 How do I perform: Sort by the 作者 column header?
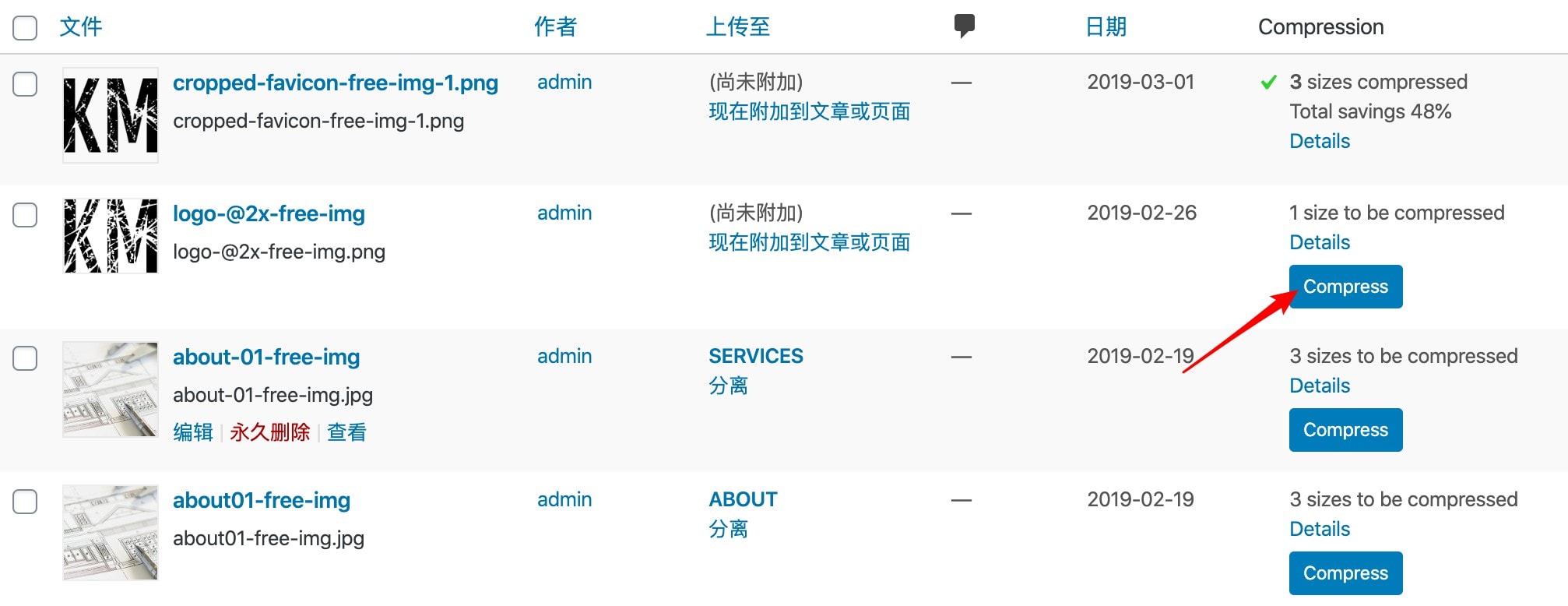(555, 27)
